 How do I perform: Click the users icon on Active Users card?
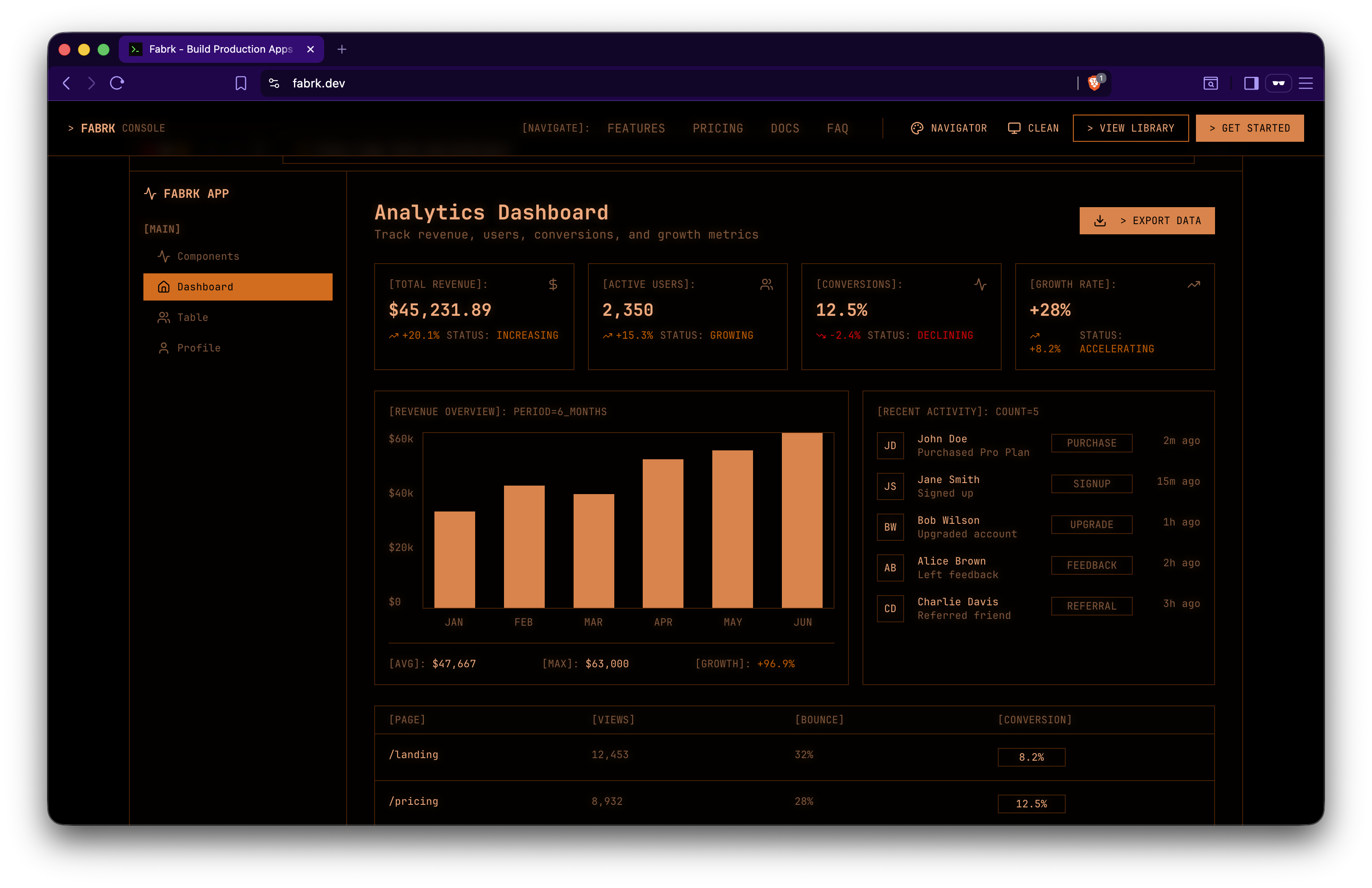click(x=766, y=284)
